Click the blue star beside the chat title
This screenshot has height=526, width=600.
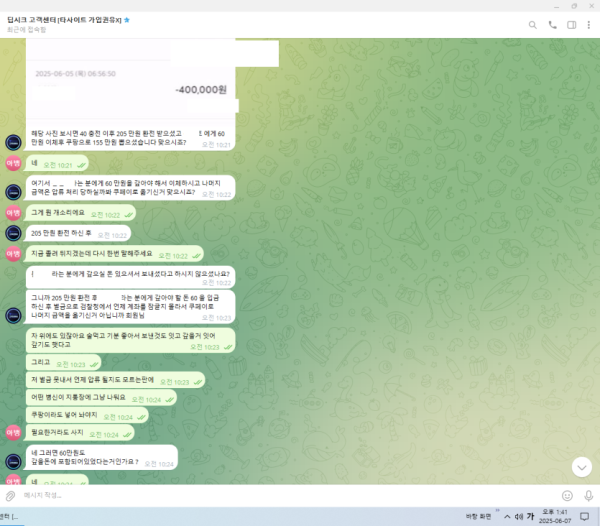[127, 20]
